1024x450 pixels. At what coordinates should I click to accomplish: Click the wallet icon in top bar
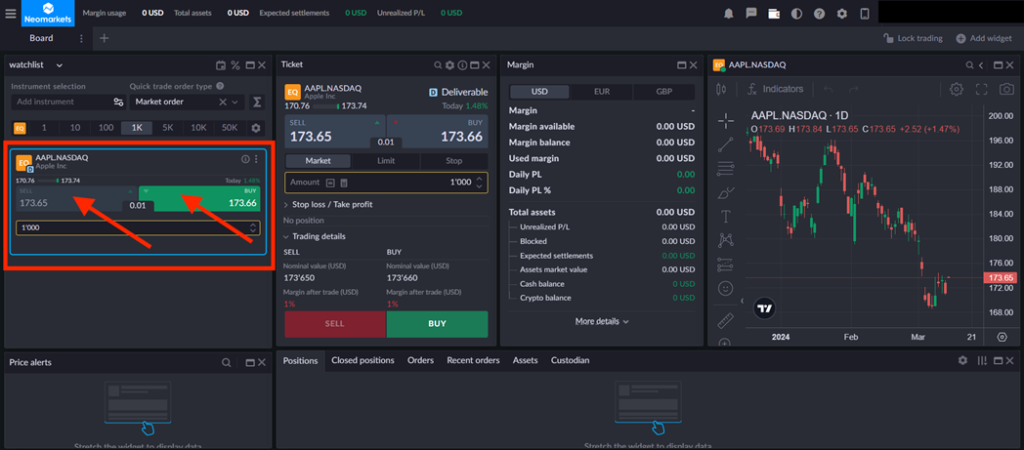coord(774,13)
